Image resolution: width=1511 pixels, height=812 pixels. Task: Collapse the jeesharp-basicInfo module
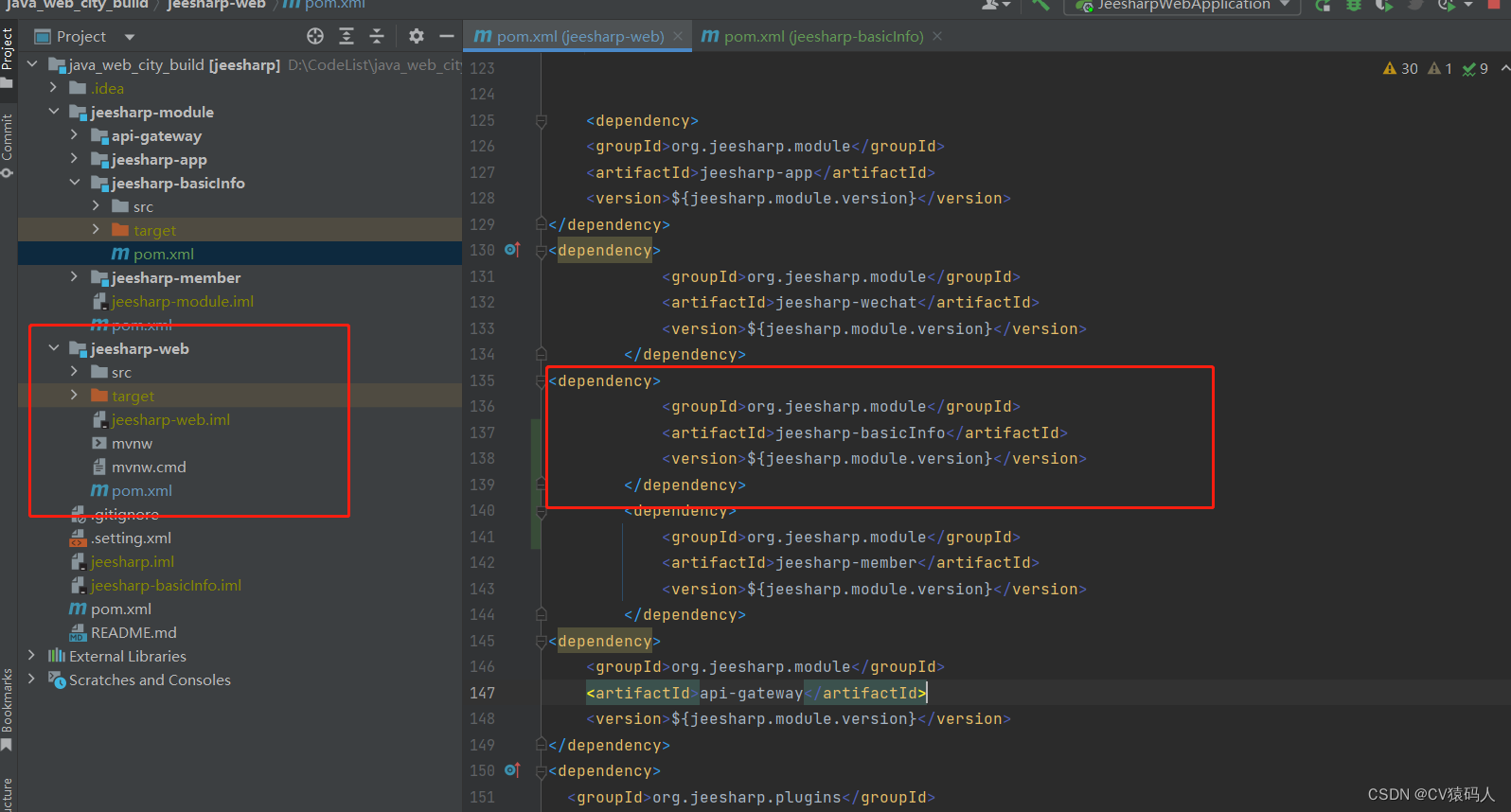(74, 183)
